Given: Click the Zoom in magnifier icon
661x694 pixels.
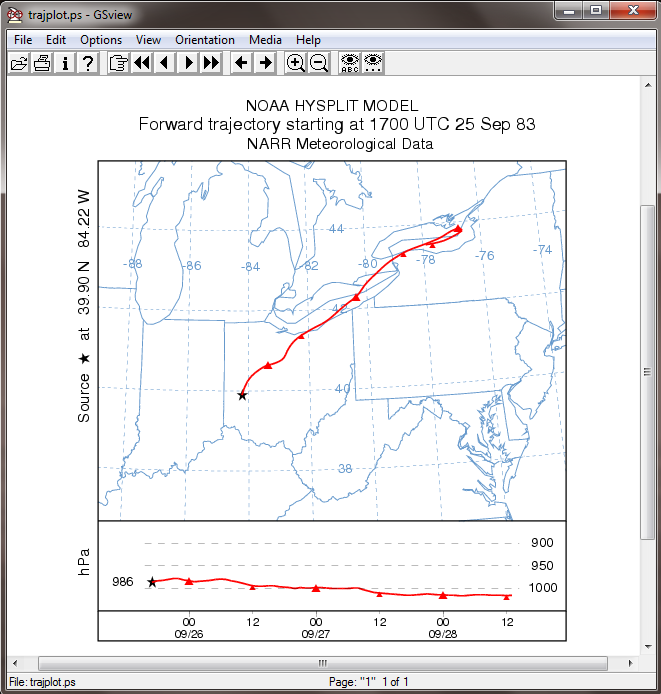Looking at the screenshot, I should [x=295, y=63].
